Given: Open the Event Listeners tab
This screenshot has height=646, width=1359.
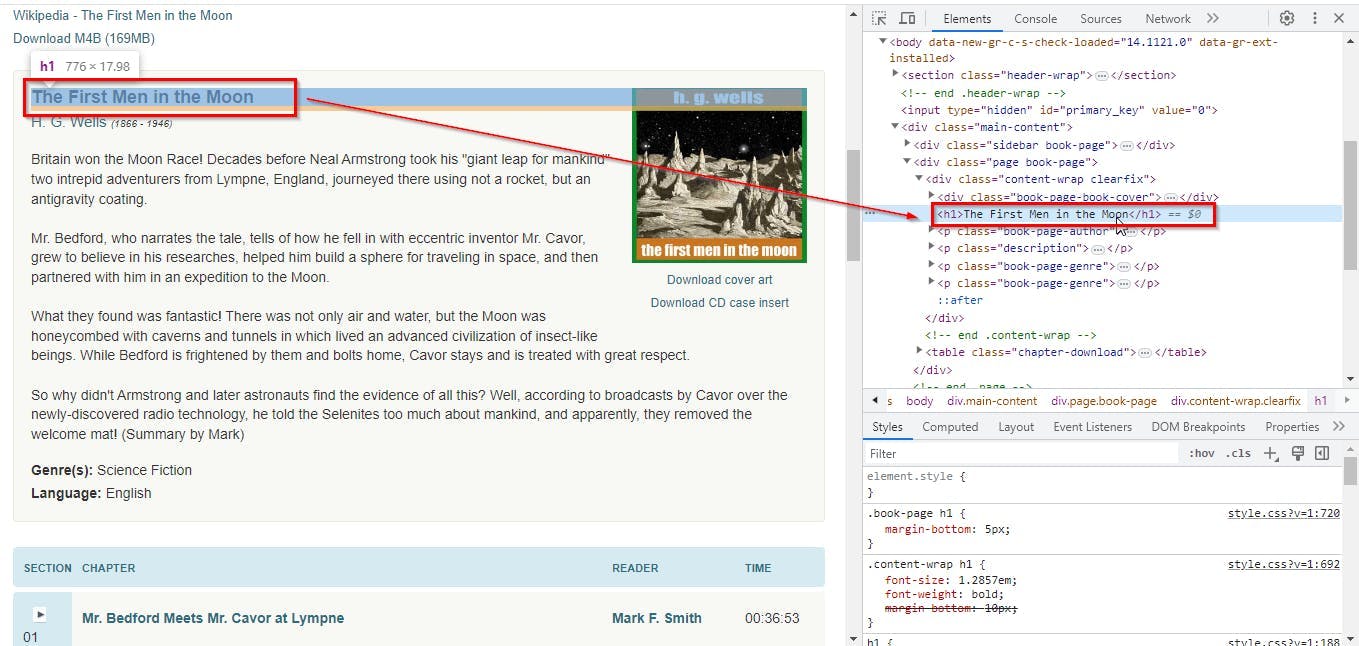Looking at the screenshot, I should pos(1092,427).
